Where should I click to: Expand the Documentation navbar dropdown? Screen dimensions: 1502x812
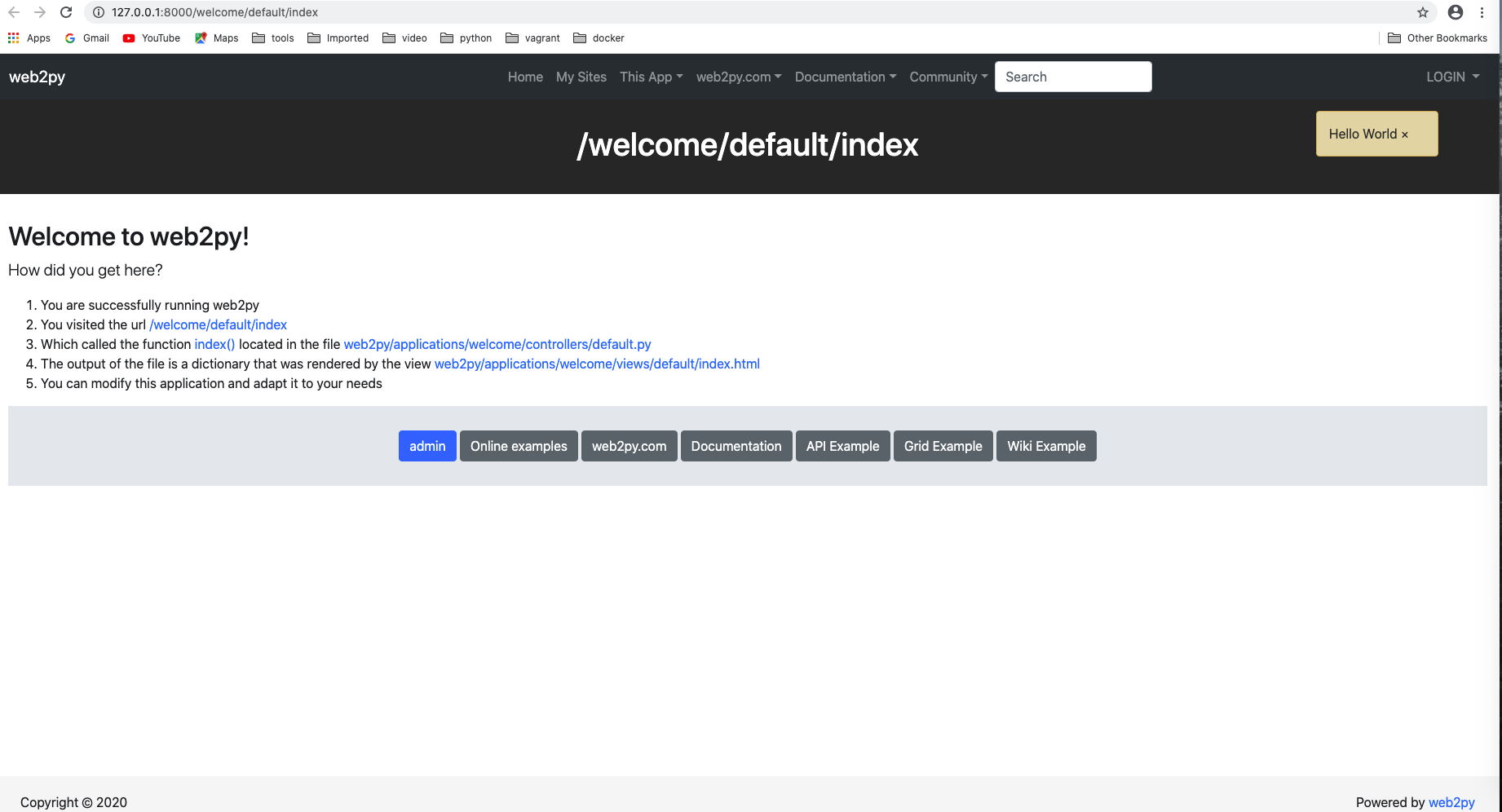pyautogui.click(x=846, y=77)
